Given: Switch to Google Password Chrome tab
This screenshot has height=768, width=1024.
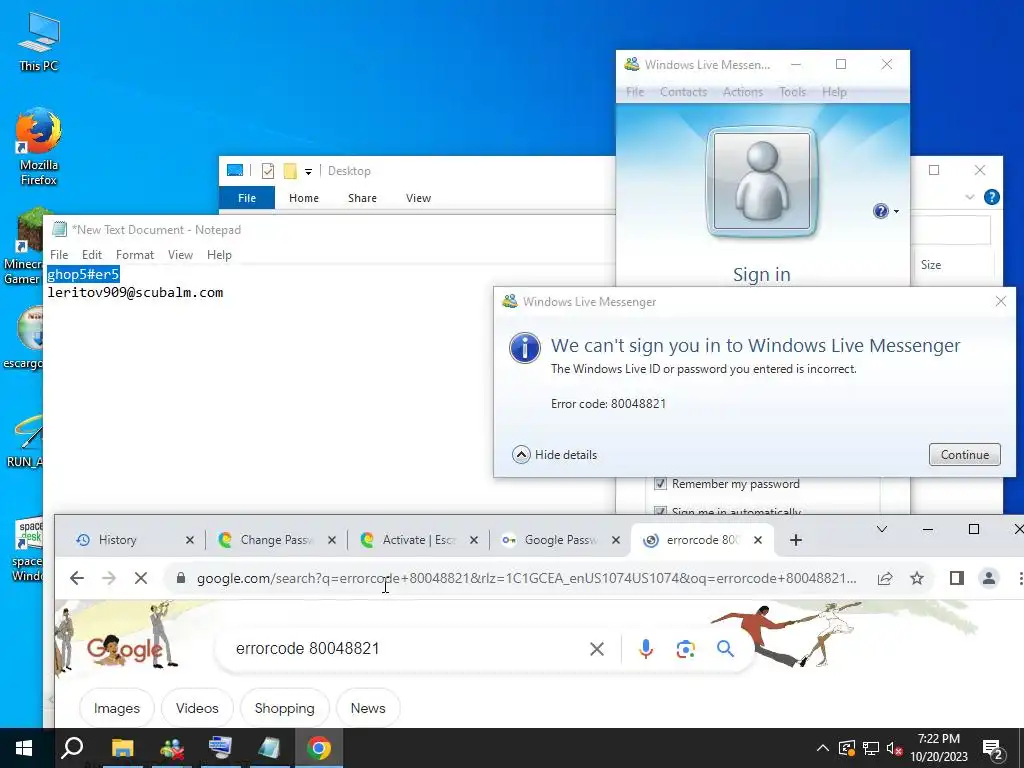Looking at the screenshot, I should tap(558, 539).
